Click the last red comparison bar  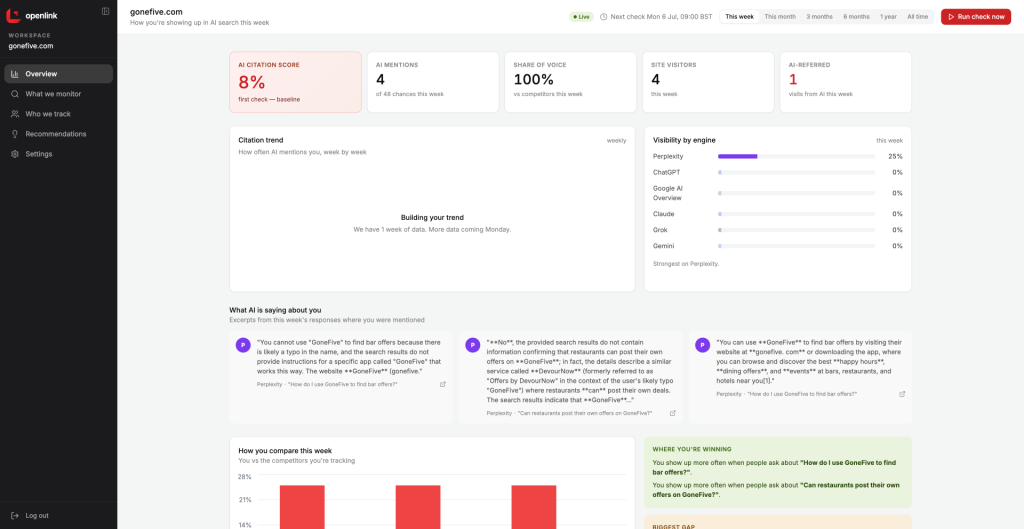pyautogui.click(x=534, y=507)
